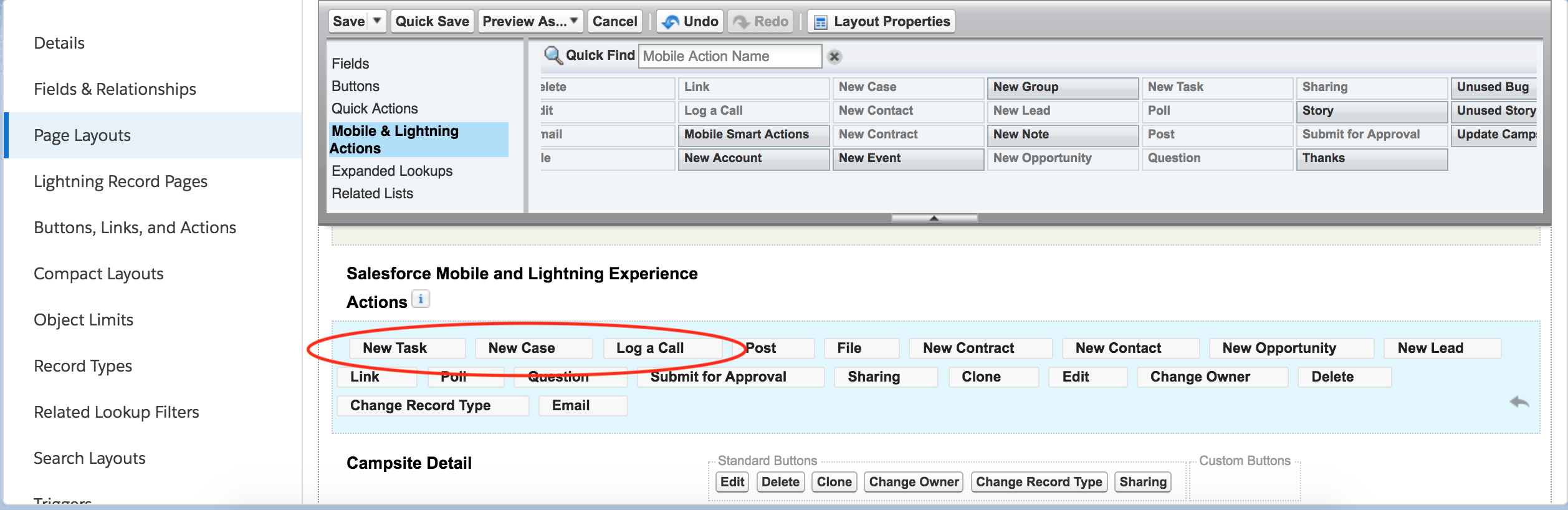1568x510 pixels.
Task: Select Submit for Approval action in layout
Action: coord(730,377)
